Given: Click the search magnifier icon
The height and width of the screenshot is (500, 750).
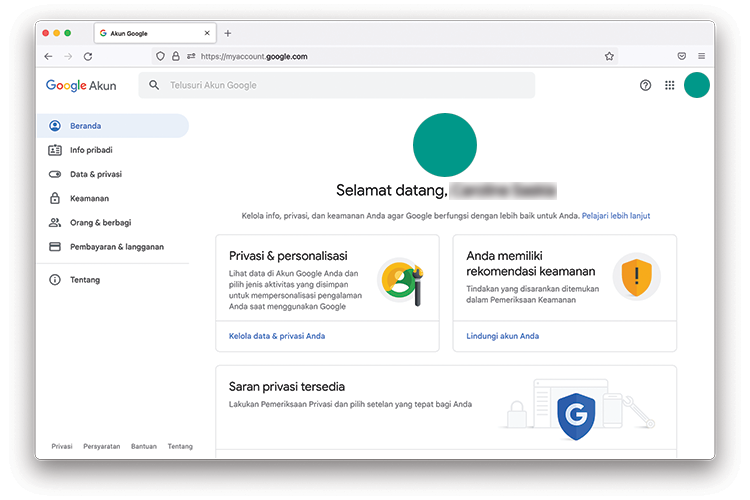Looking at the screenshot, I should point(154,85).
